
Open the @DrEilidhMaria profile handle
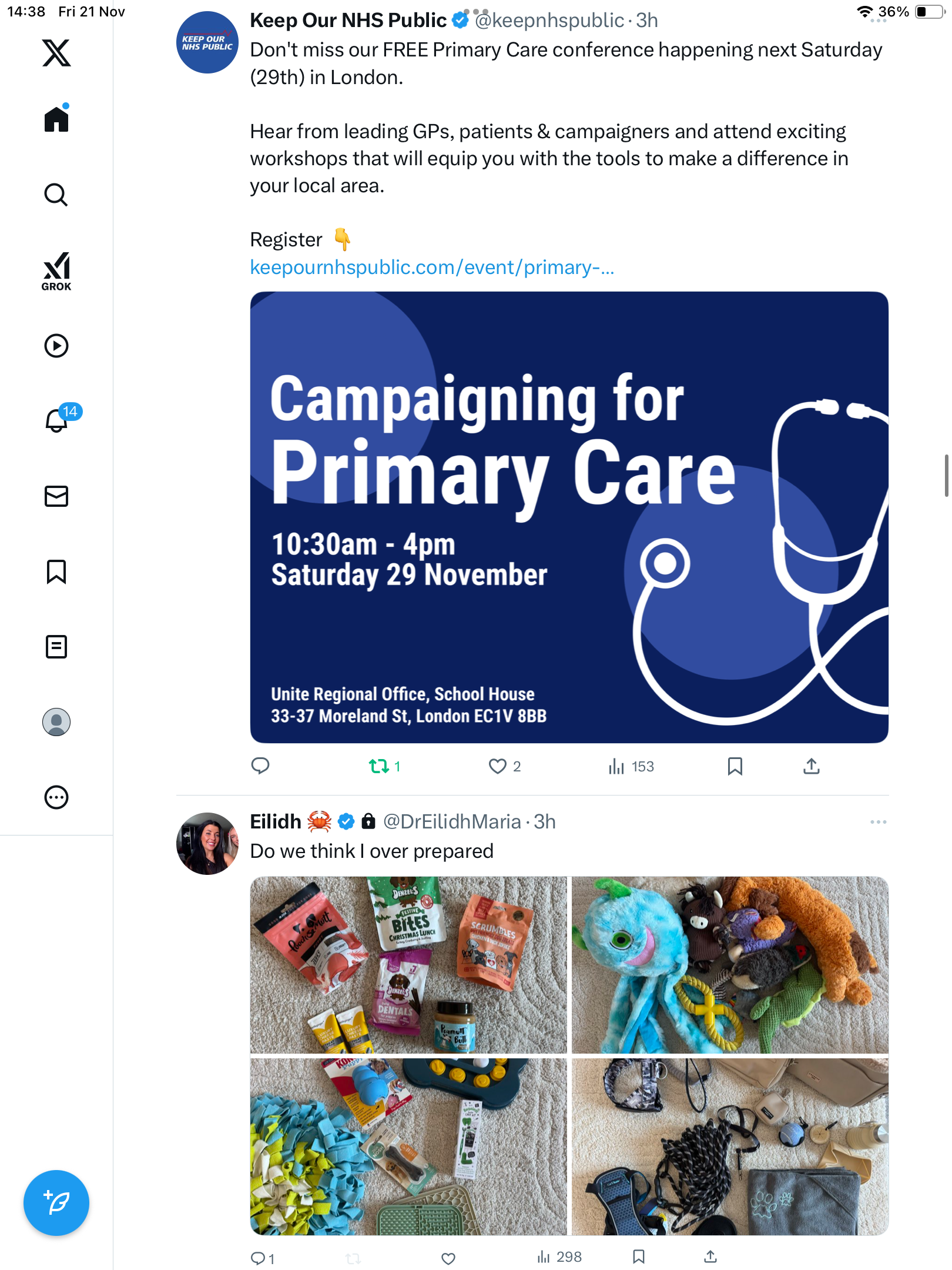coord(452,822)
